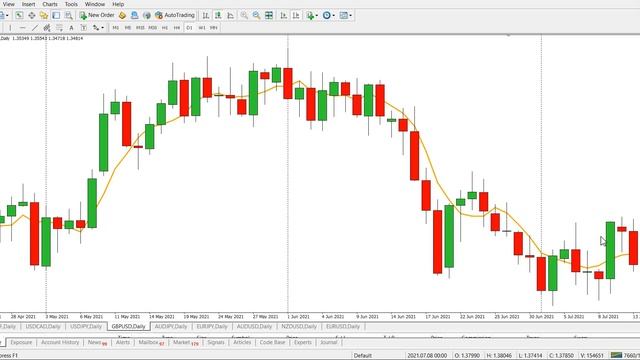Viewport: 640px width, 360px height.
Task: Switch chart to candlesticks style
Action: pyautogui.click(x=218, y=16)
